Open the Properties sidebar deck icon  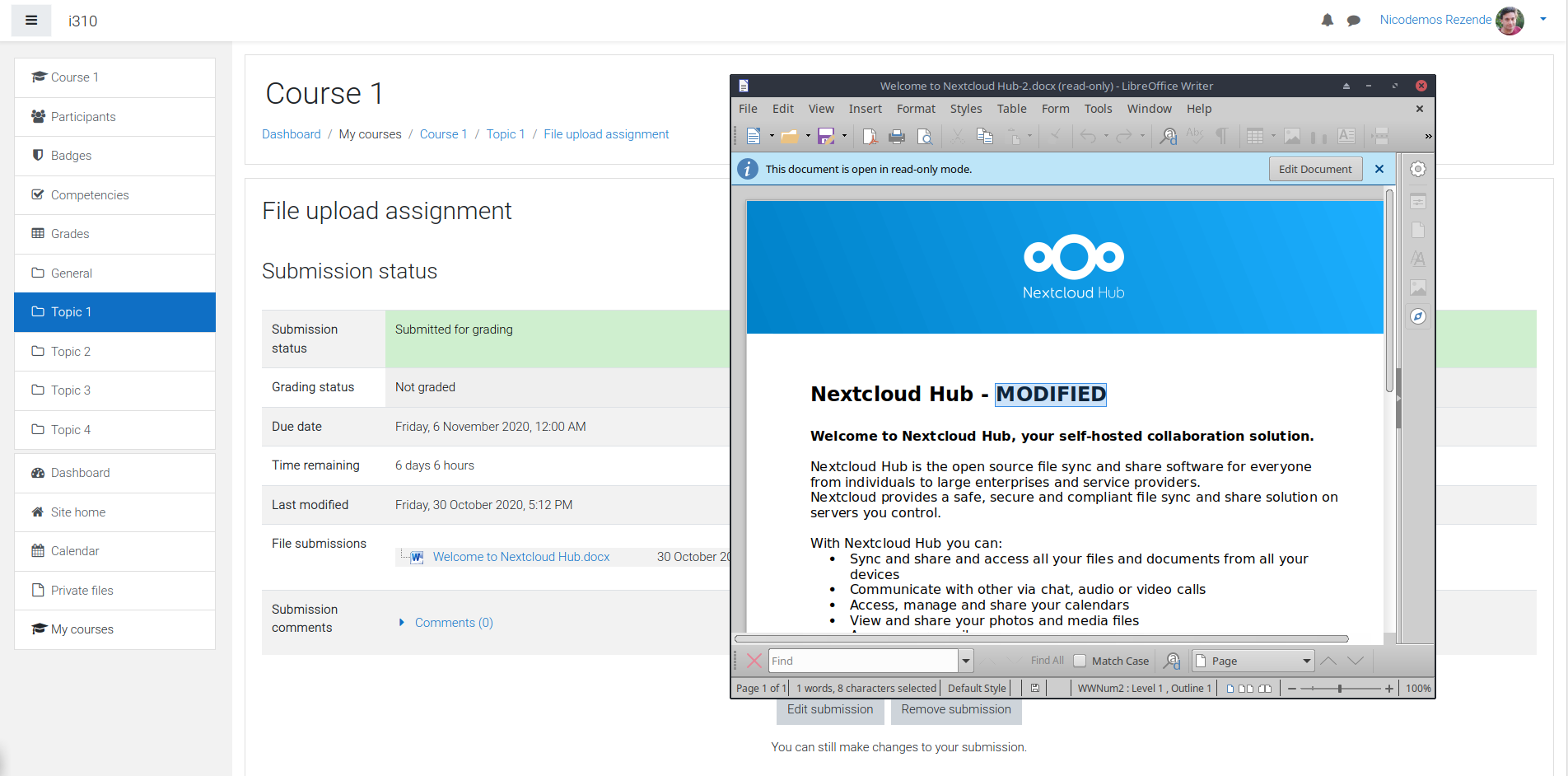1417,201
